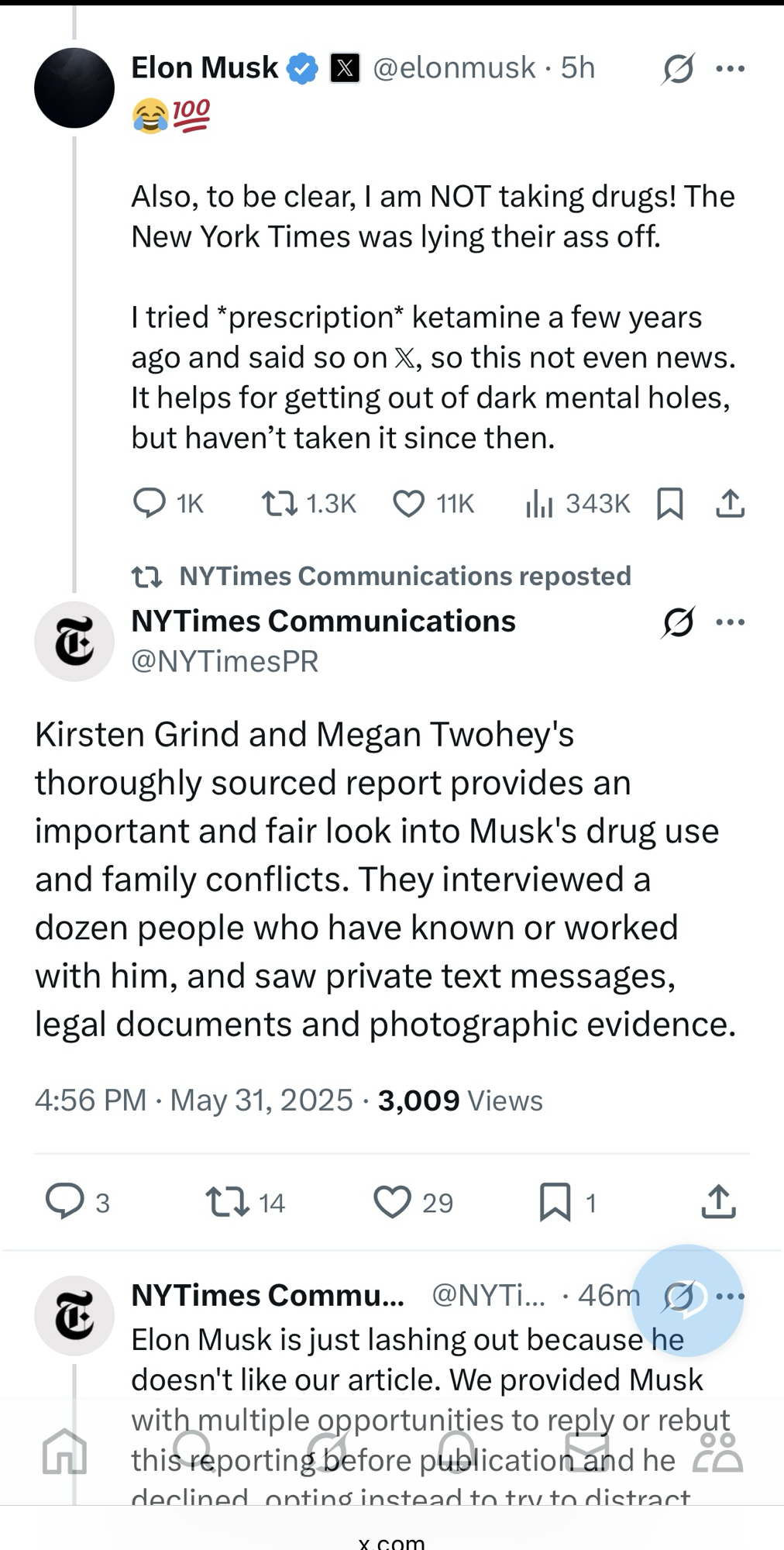Screen dimensions: 784x1550
Task: Reply to Elon Musk's ketamine post
Action: tap(150, 504)
